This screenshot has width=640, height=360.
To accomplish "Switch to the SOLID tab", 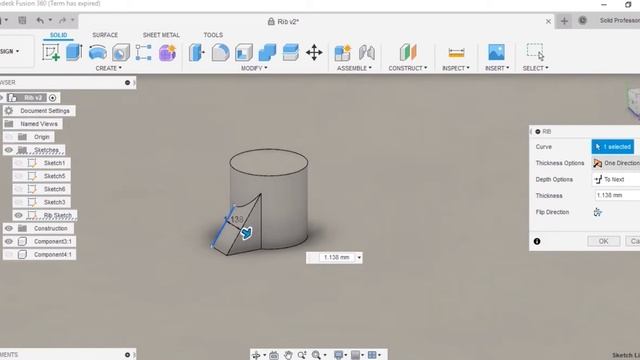I will point(58,35).
